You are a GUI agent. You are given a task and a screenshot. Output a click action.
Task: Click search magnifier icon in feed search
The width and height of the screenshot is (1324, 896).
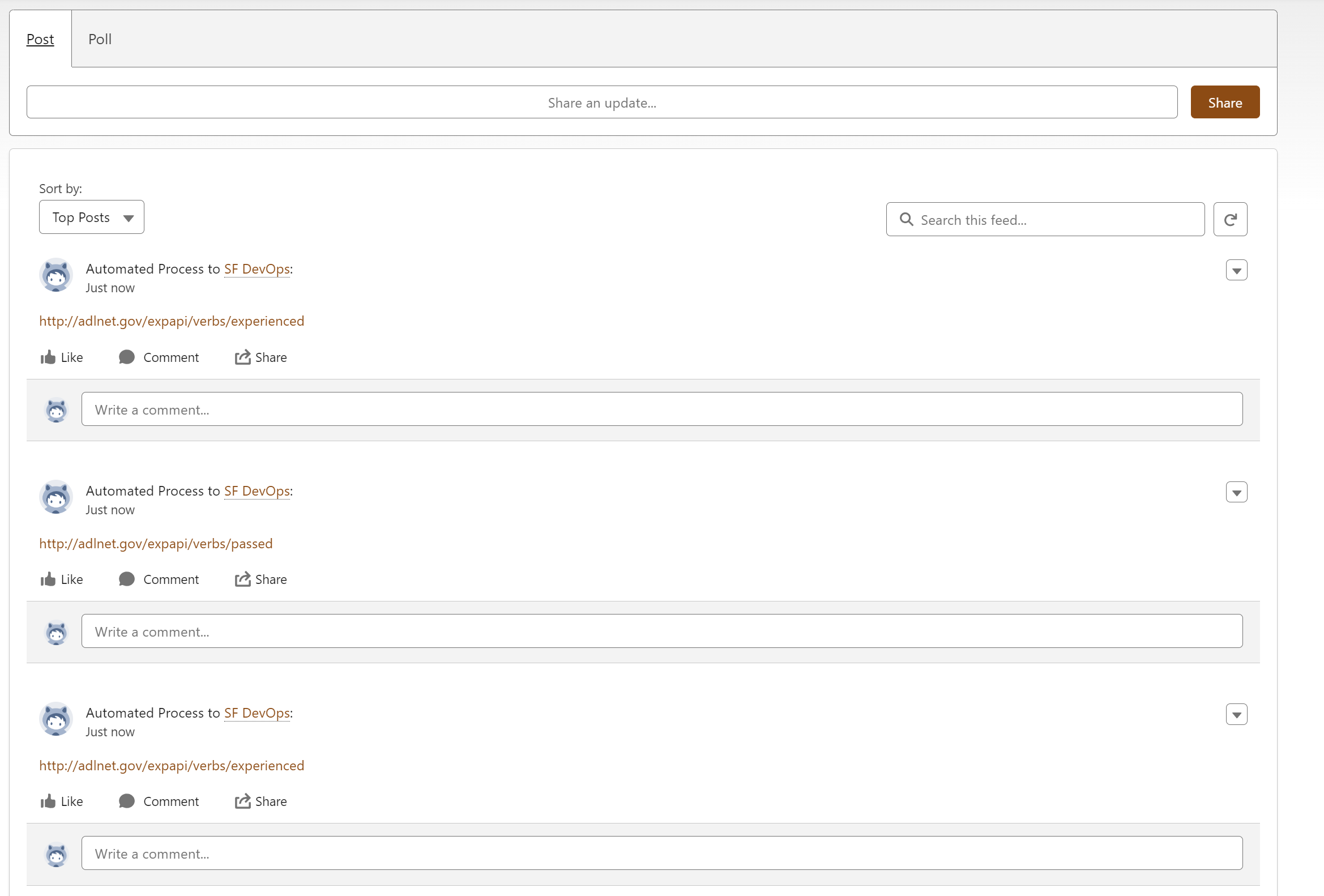coord(906,219)
